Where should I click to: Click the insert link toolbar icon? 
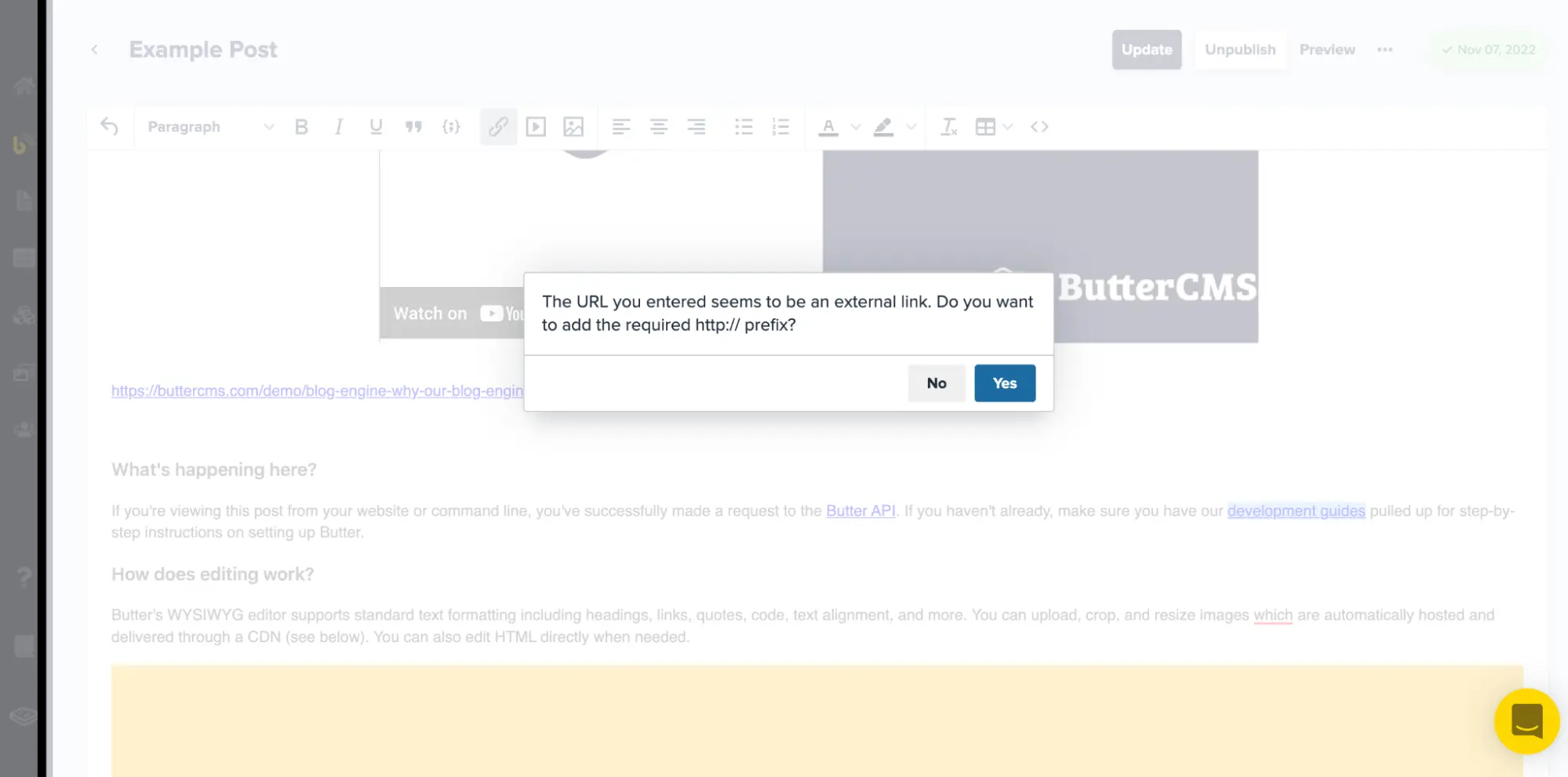click(498, 126)
